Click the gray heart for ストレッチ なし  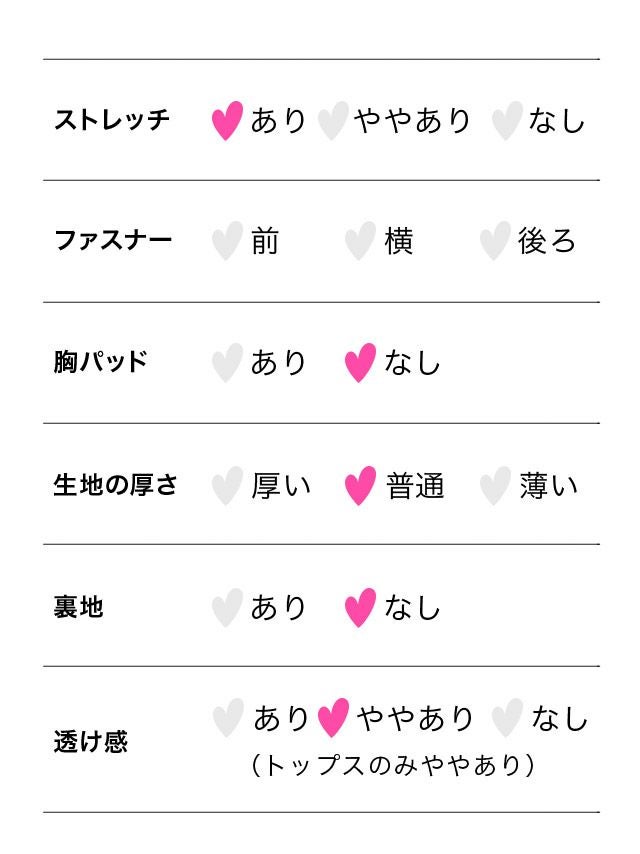[507, 121]
